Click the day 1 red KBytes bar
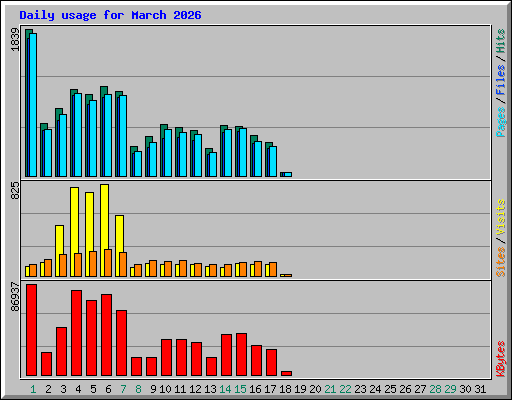This screenshot has height=400, width=512. (31, 330)
